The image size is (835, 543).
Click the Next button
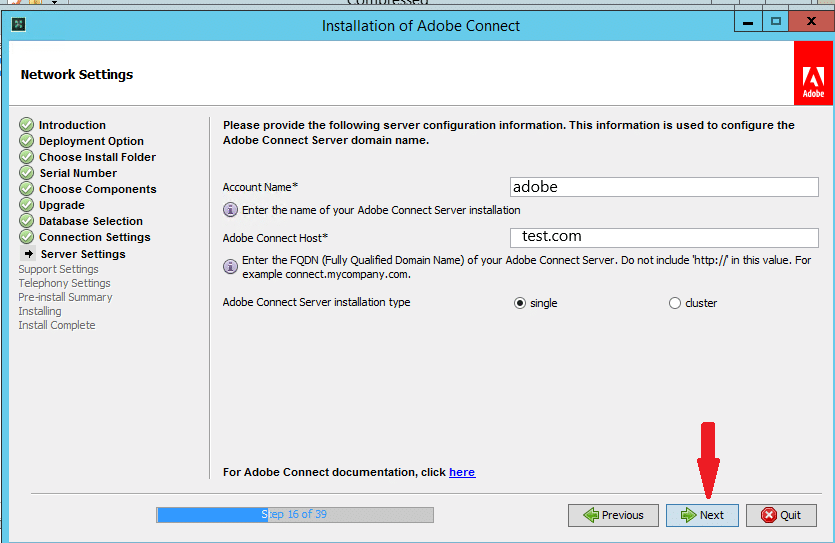point(702,515)
